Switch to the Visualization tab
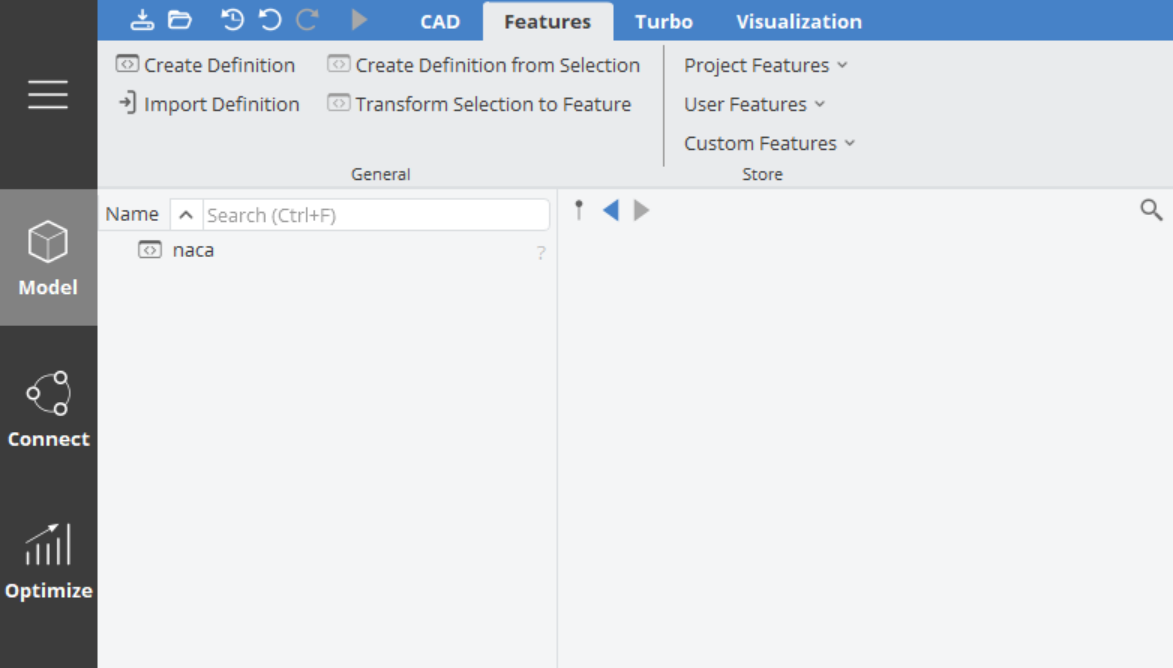 pos(798,21)
